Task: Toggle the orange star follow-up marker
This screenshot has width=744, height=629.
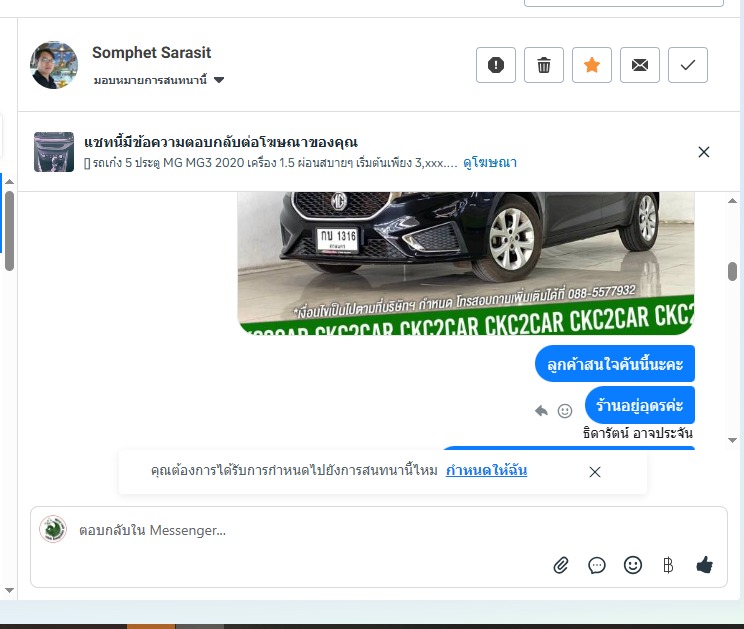Action: click(x=592, y=65)
